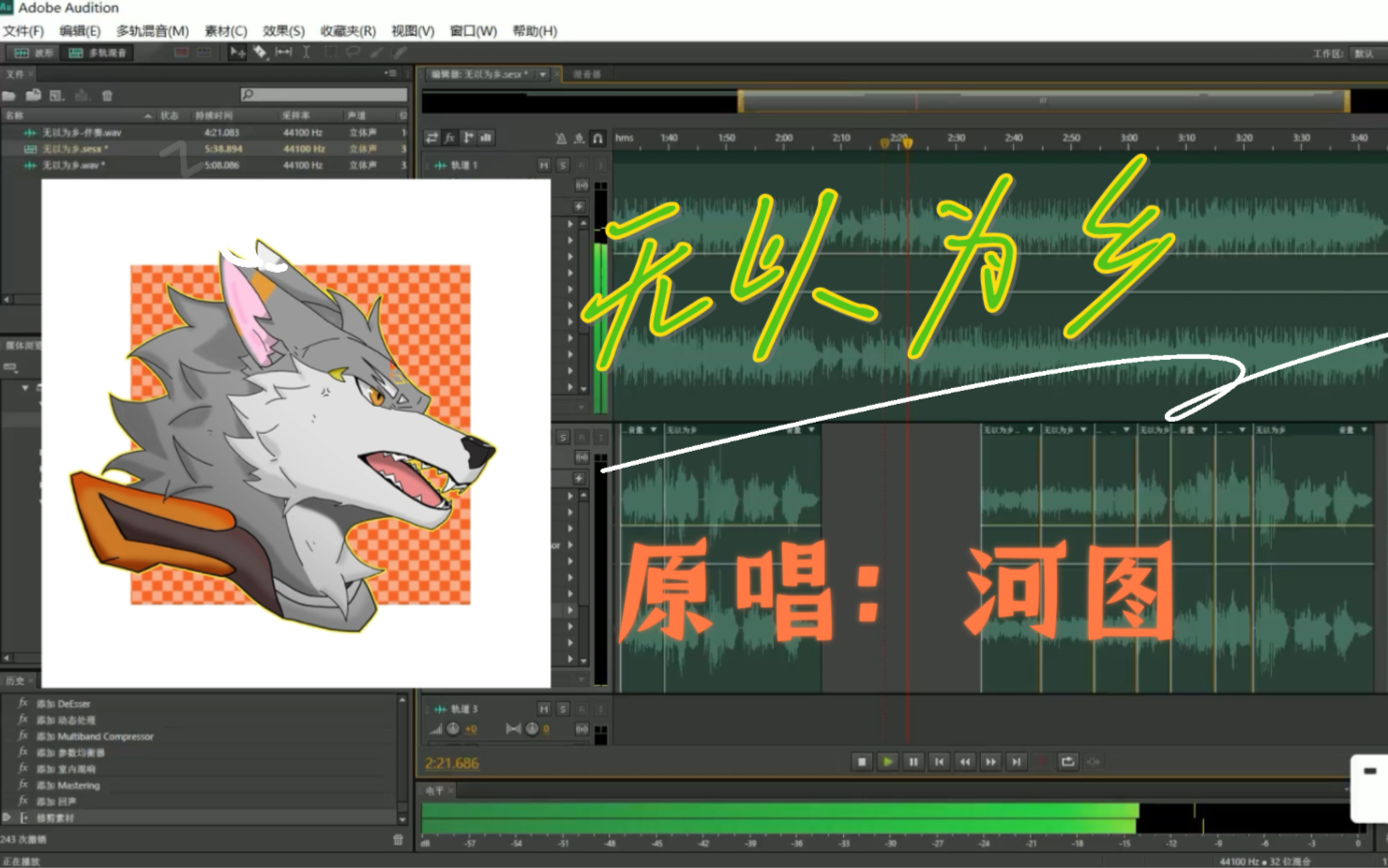
Task: Open editor session dropdown arrow
Action: click(x=542, y=74)
